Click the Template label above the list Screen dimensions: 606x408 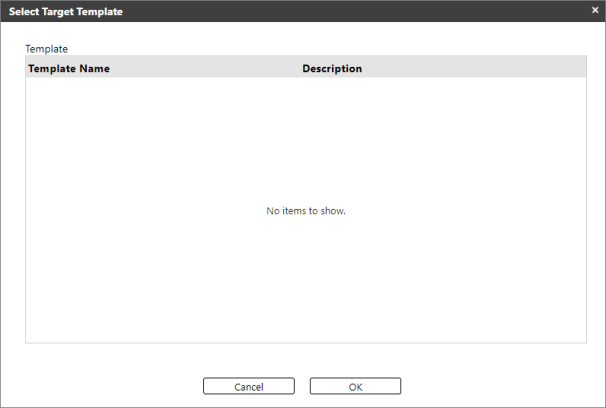coord(45,47)
